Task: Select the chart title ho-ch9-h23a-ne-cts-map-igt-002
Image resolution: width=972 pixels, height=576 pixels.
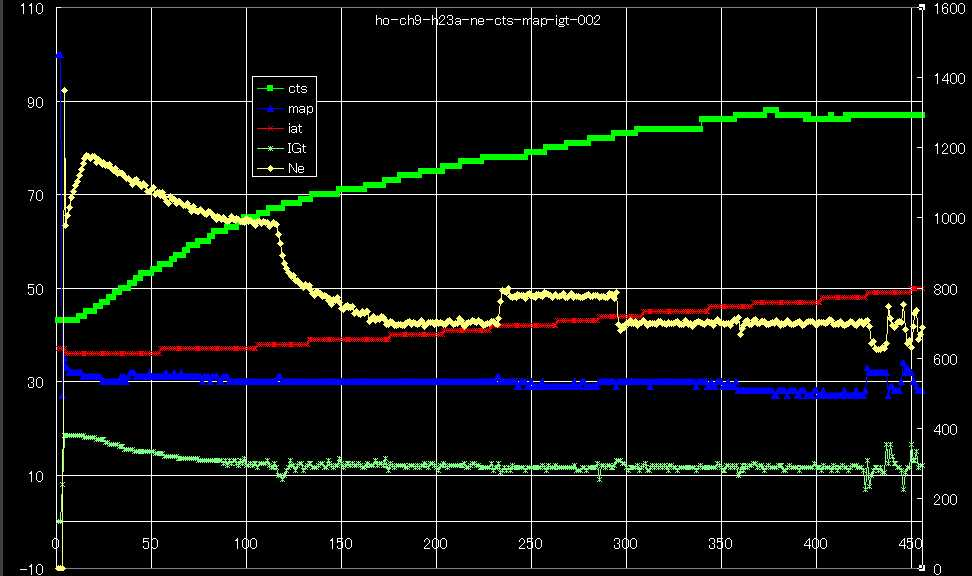Action: click(x=487, y=20)
